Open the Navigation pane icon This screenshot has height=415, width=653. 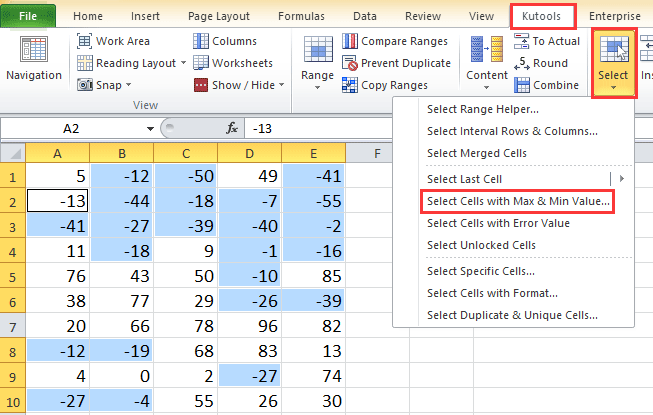34,49
